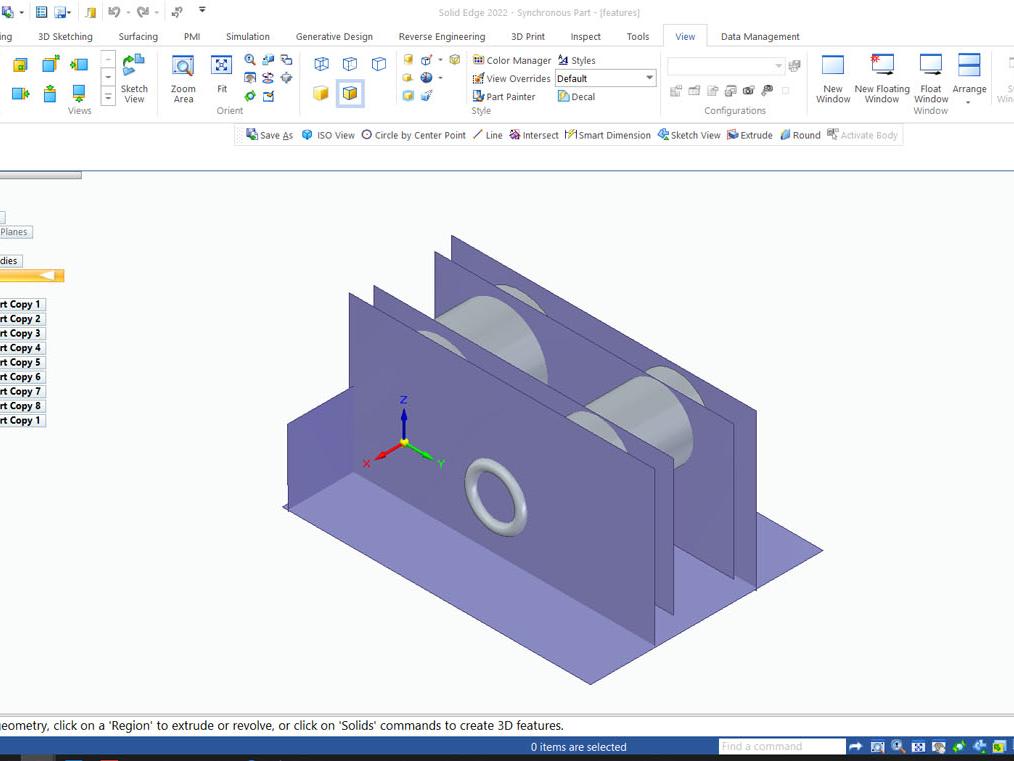The height and width of the screenshot is (761, 1014).
Task: Select the visible edges cube style
Action: 379,63
